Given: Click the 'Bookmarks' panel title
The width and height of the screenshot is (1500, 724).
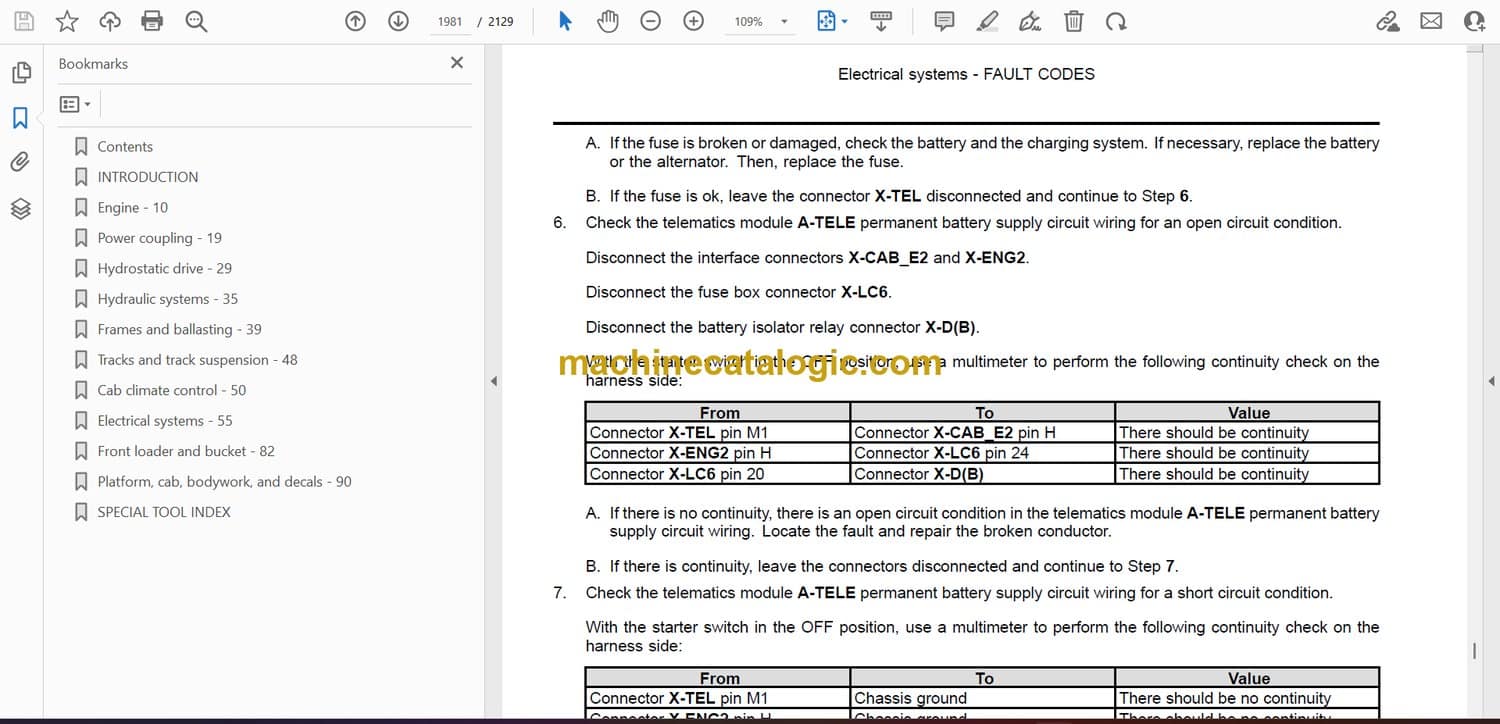Looking at the screenshot, I should tap(93, 64).
